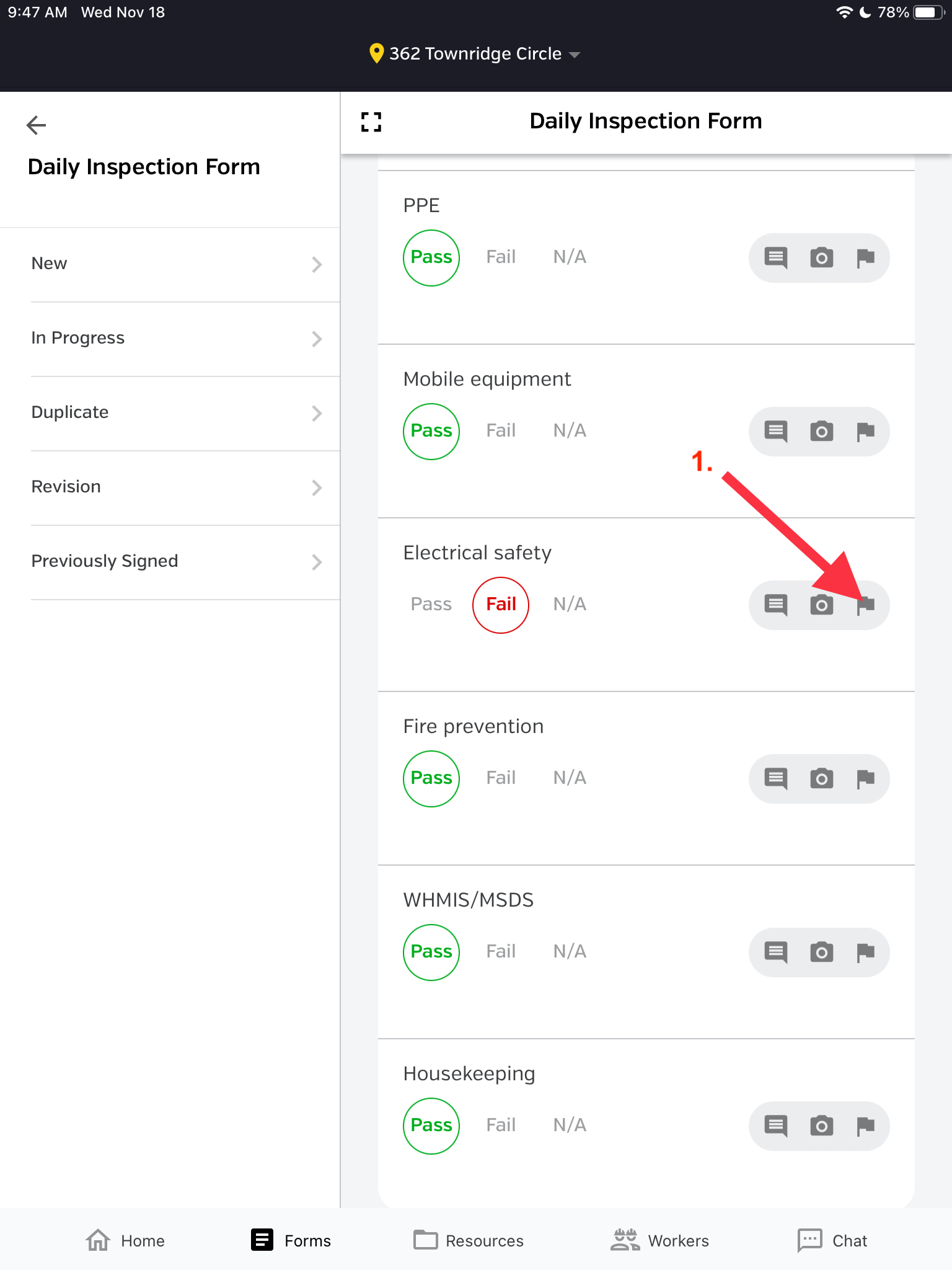Mark Housekeeping as N/A
Screen dimensions: 952x1270
570,1126
